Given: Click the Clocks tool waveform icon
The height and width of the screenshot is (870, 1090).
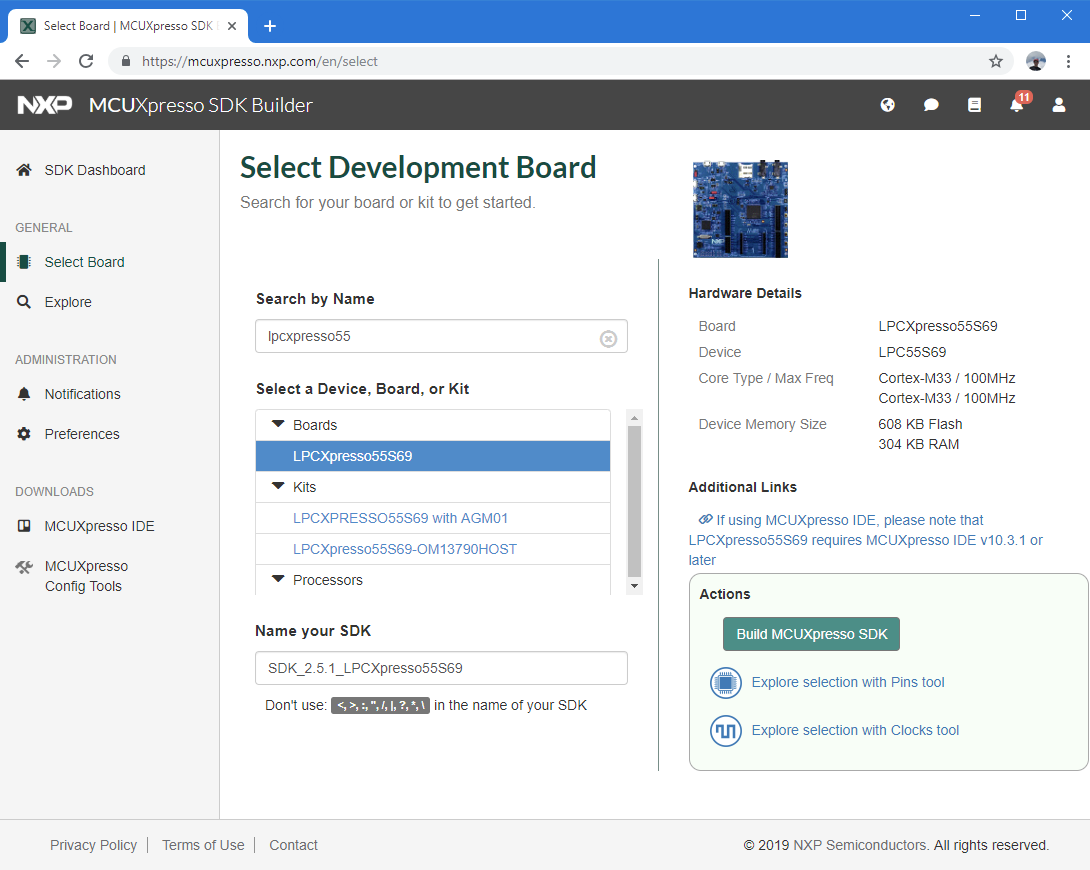Looking at the screenshot, I should pos(725,731).
